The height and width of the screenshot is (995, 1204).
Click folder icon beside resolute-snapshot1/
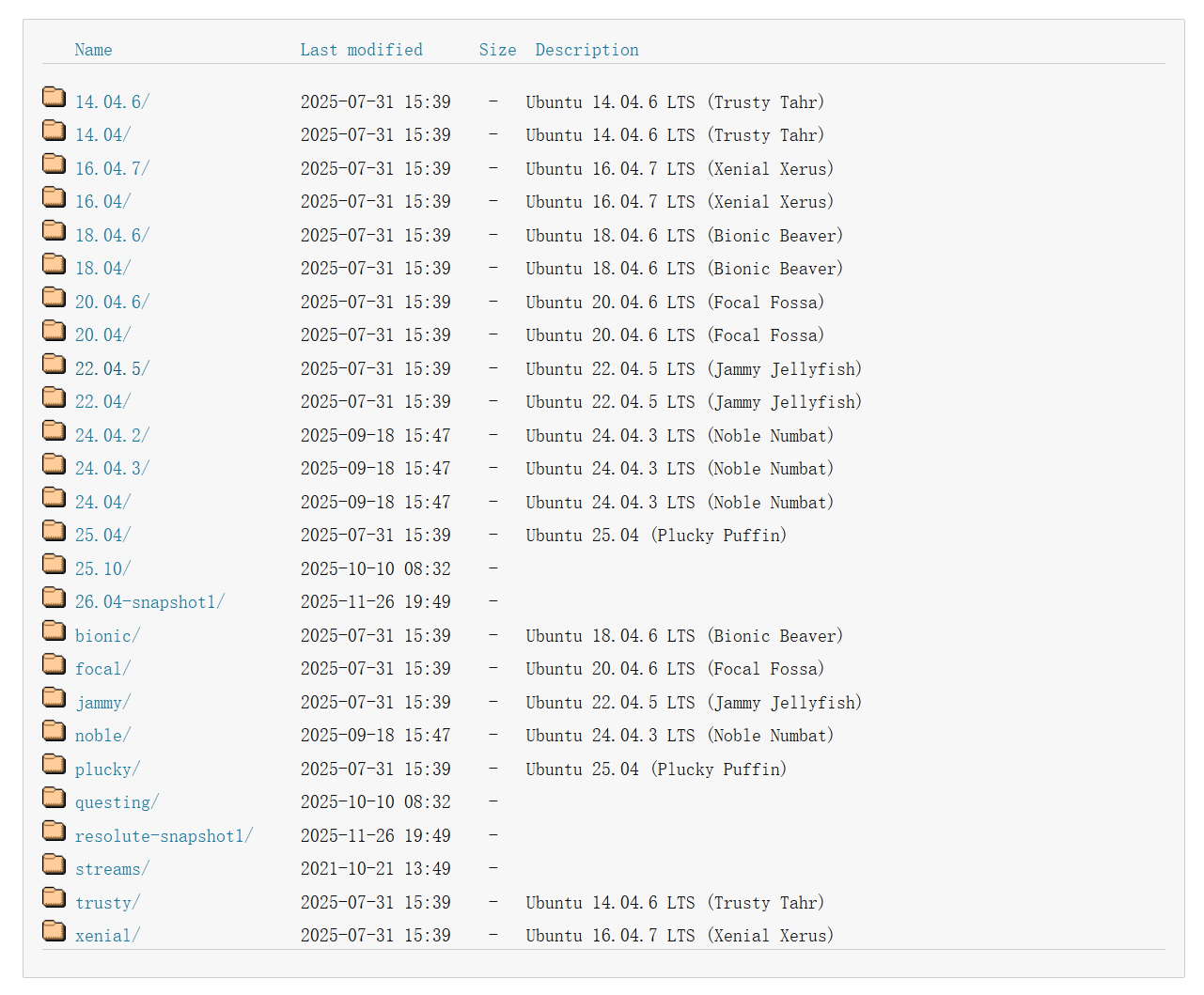(55, 831)
